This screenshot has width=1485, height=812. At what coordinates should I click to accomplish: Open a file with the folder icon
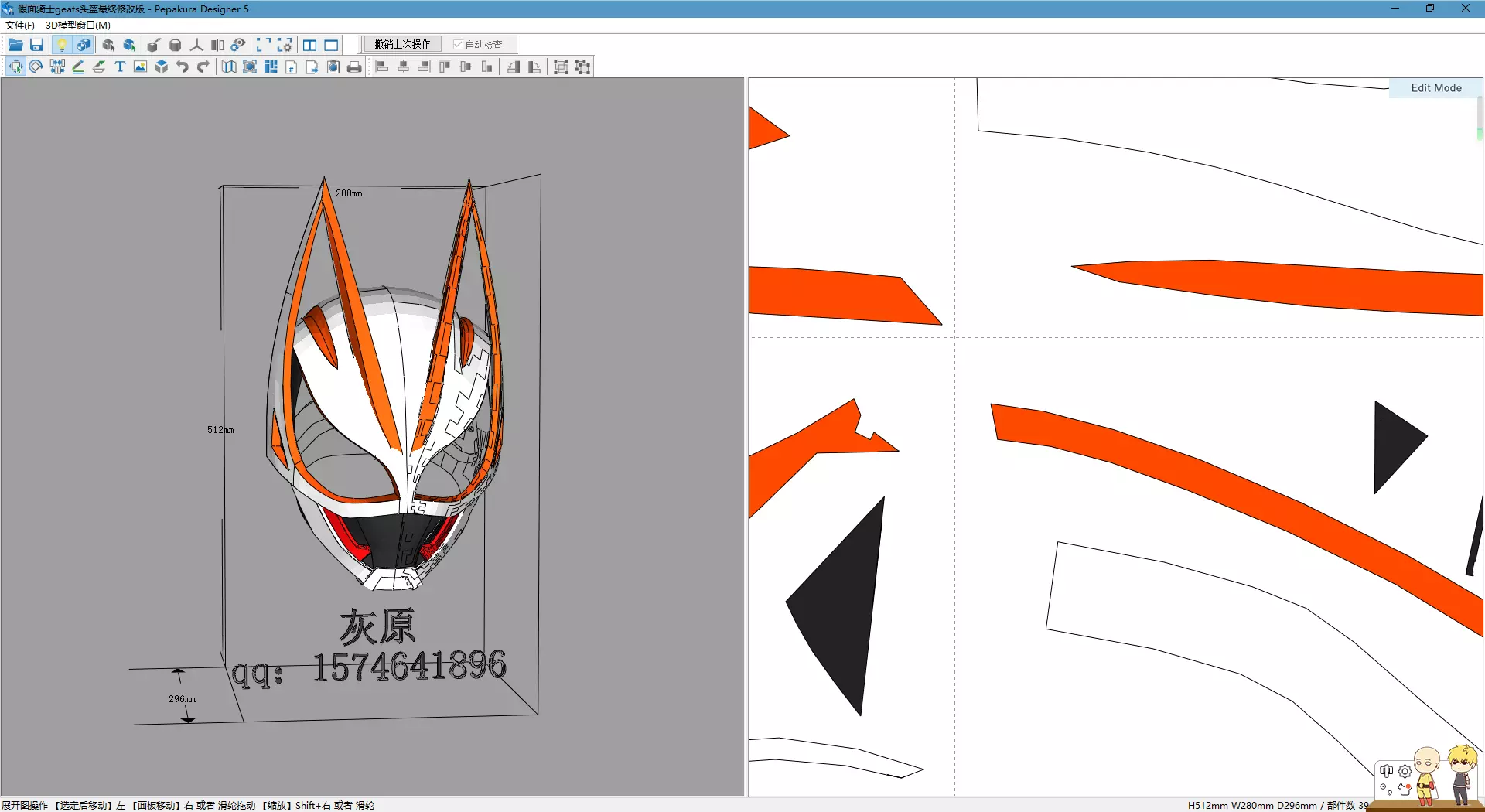coord(15,45)
